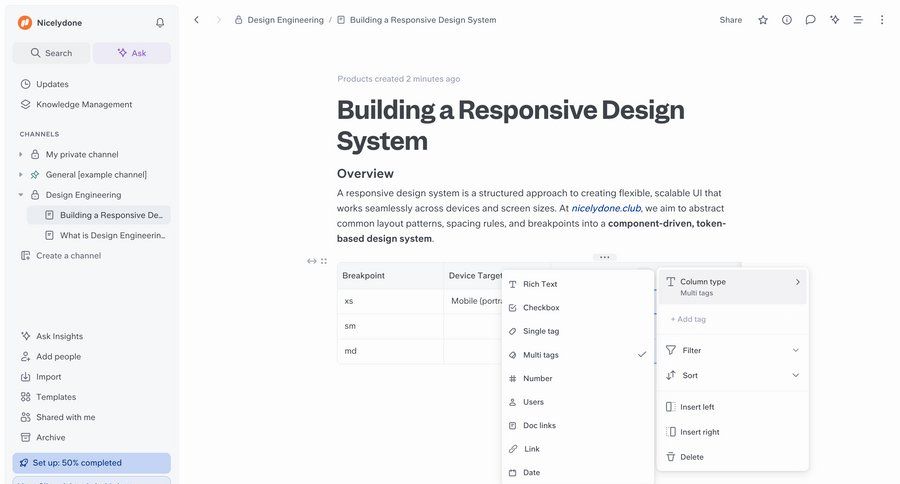Navigate back with the left arrow
This screenshot has height=484, width=900.
click(196, 20)
